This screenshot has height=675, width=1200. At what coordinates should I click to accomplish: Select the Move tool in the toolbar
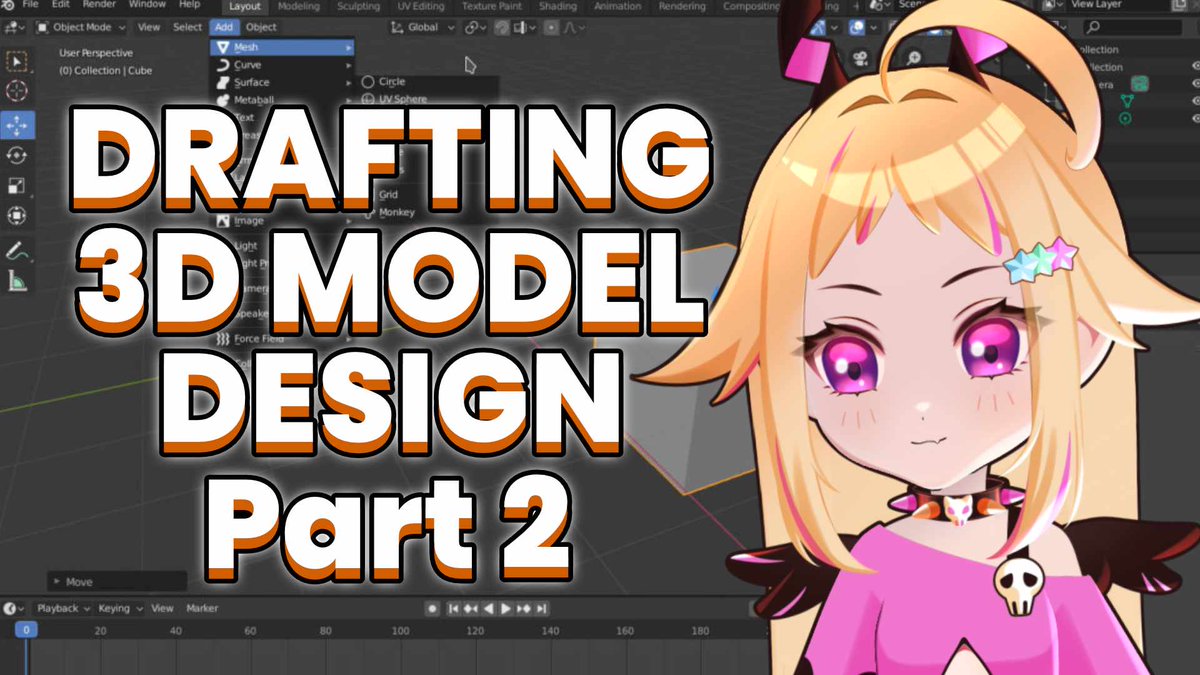(15, 123)
